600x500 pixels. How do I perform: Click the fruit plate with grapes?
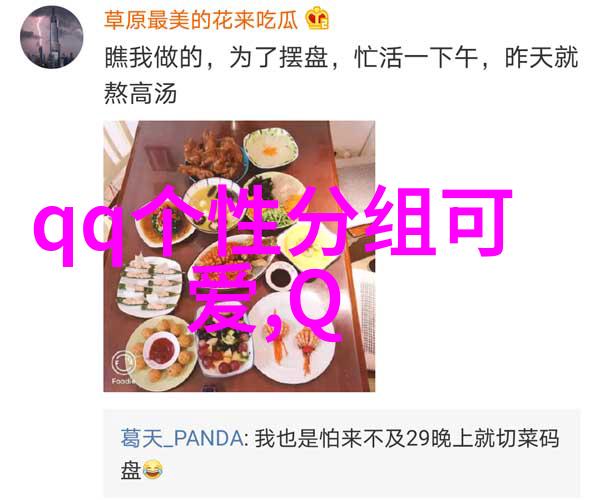223,352
